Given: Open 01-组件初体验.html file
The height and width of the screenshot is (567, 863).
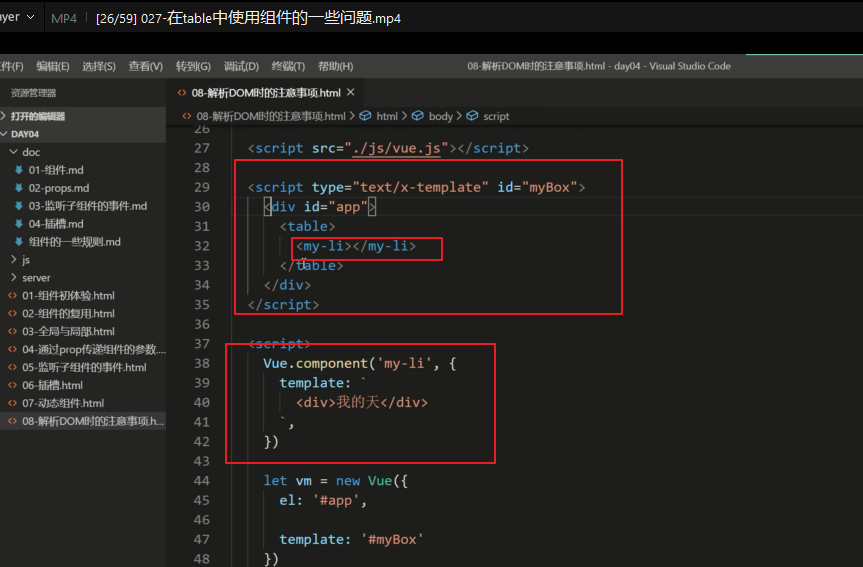Looking at the screenshot, I should [x=68, y=296].
